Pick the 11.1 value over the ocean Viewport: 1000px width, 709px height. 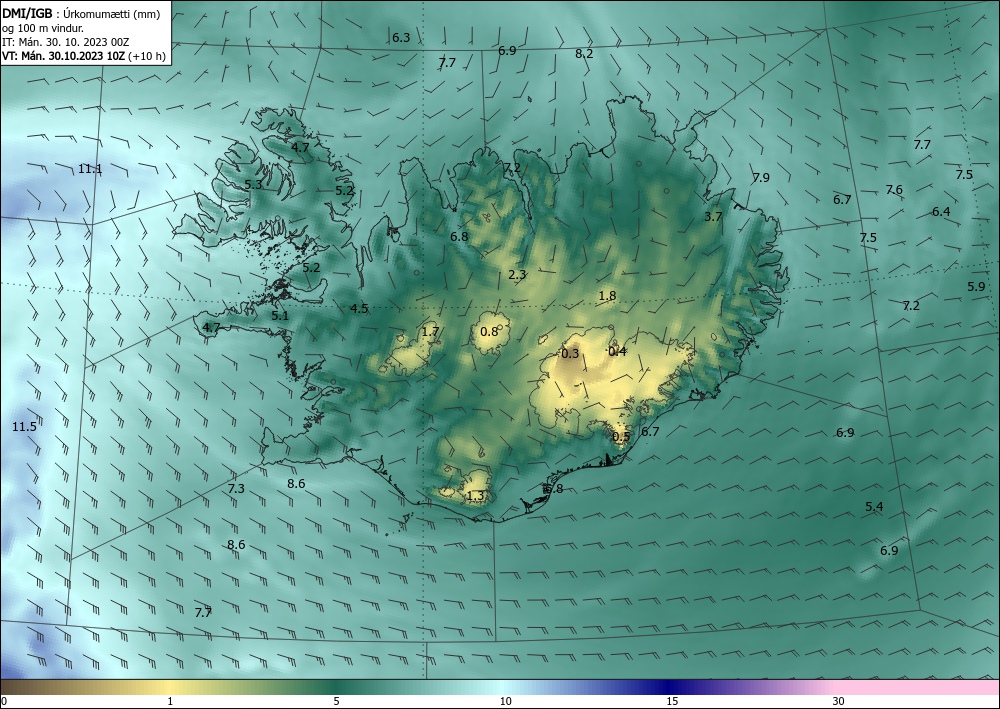tap(90, 169)
